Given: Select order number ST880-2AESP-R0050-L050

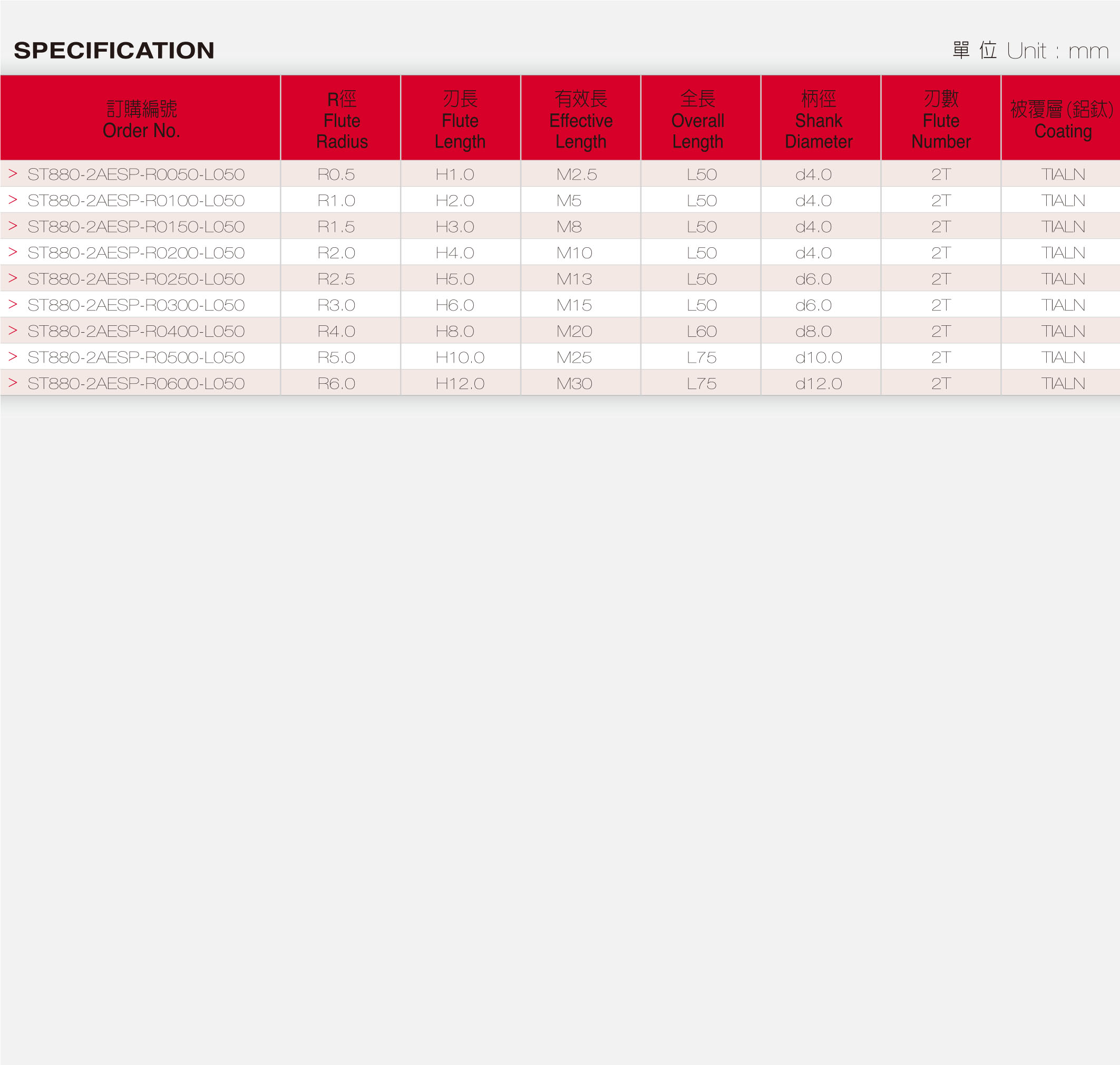Looking at the screenshot, I should tap(136, 175).
